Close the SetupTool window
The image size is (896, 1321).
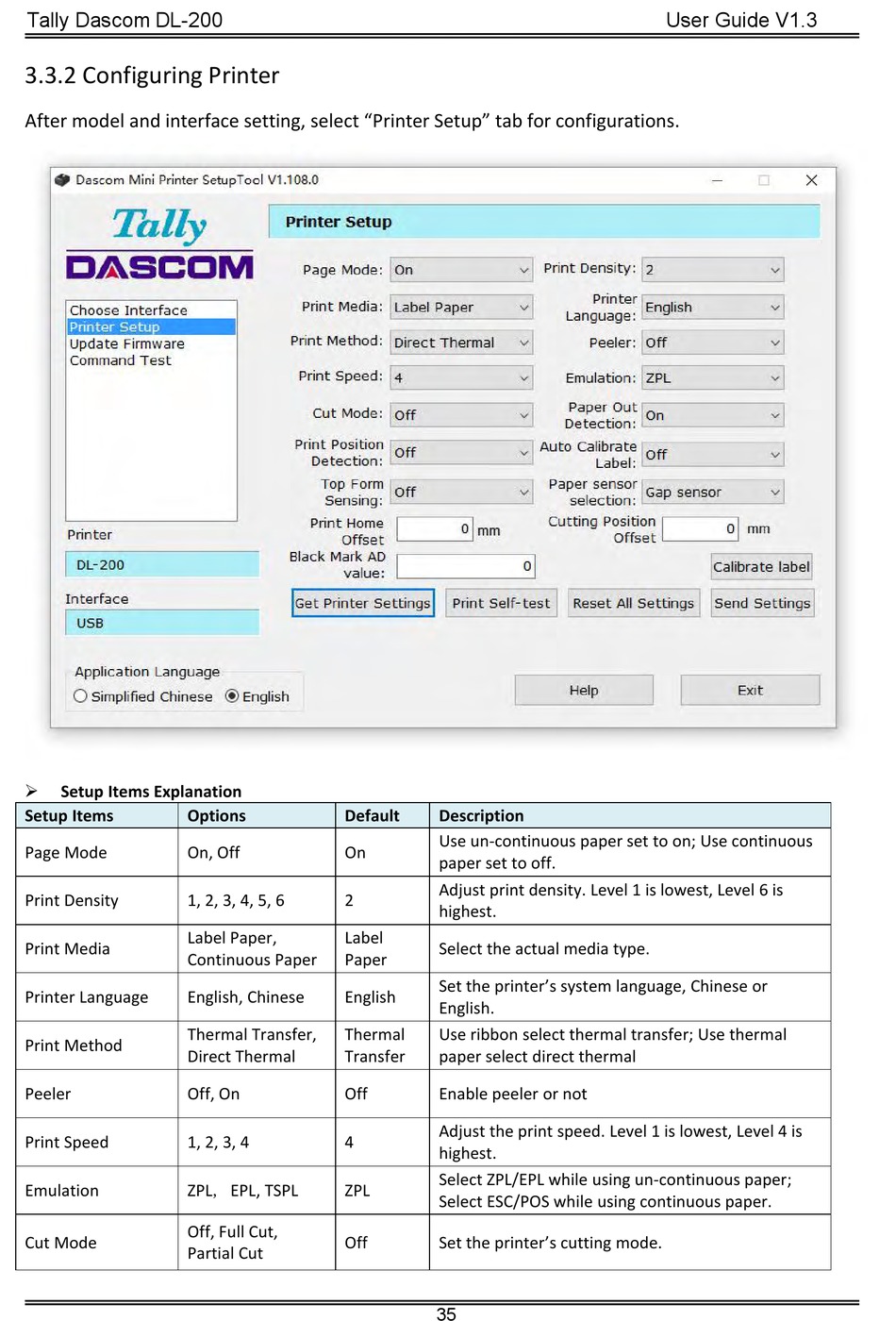pyautogui.click(x=811, y=180)
